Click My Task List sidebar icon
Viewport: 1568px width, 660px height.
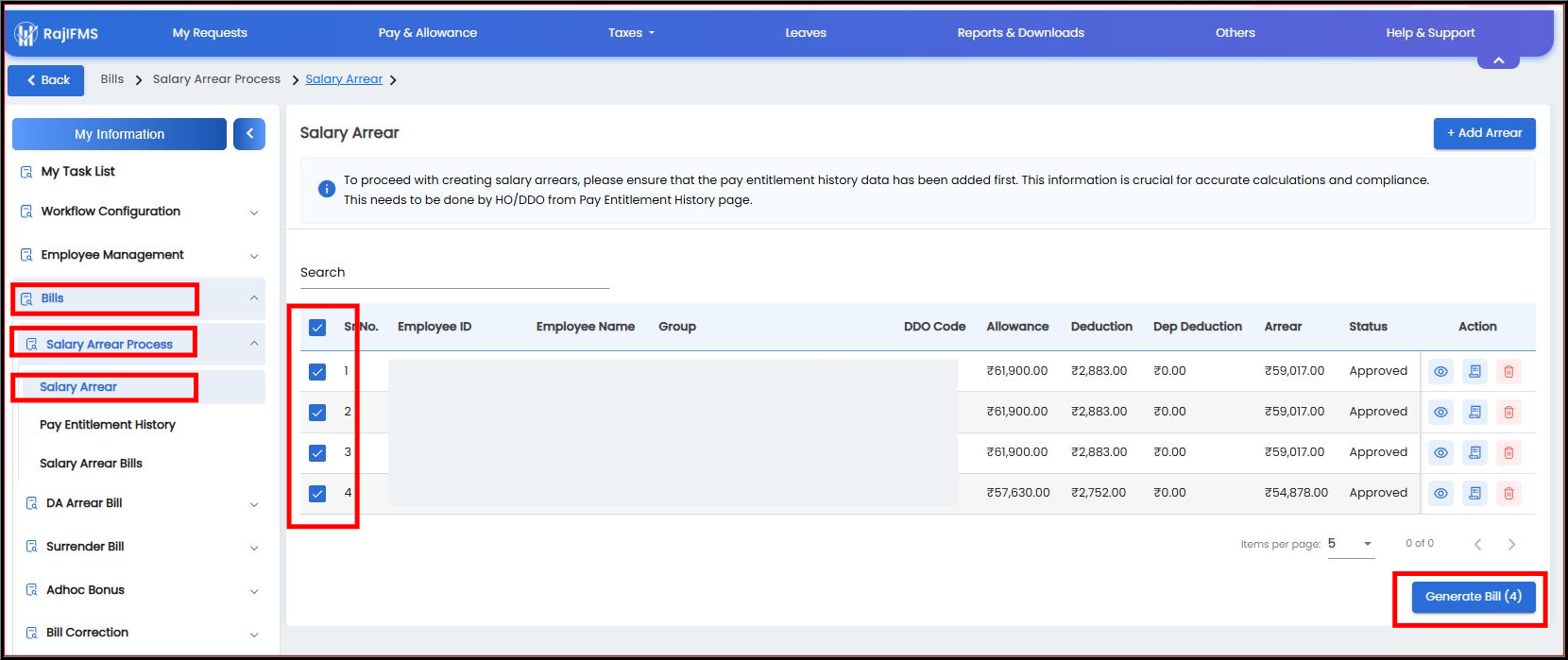pyautogui.click(x=26, y=172)
